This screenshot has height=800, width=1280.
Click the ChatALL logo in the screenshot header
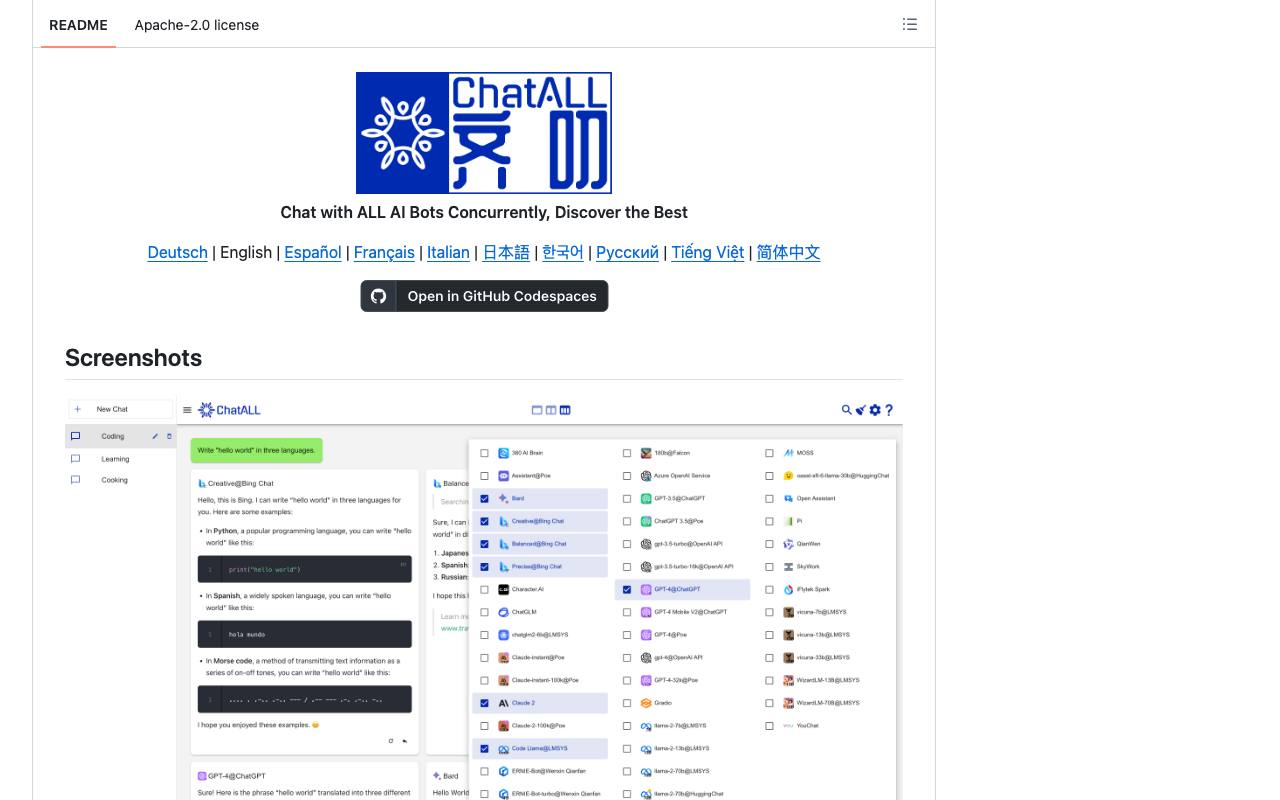point(230,410)
